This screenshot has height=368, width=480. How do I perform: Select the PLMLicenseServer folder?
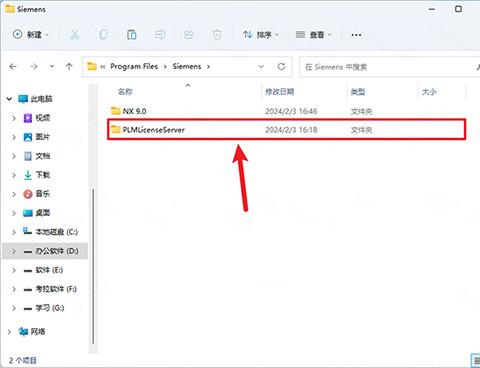point(287,129)
